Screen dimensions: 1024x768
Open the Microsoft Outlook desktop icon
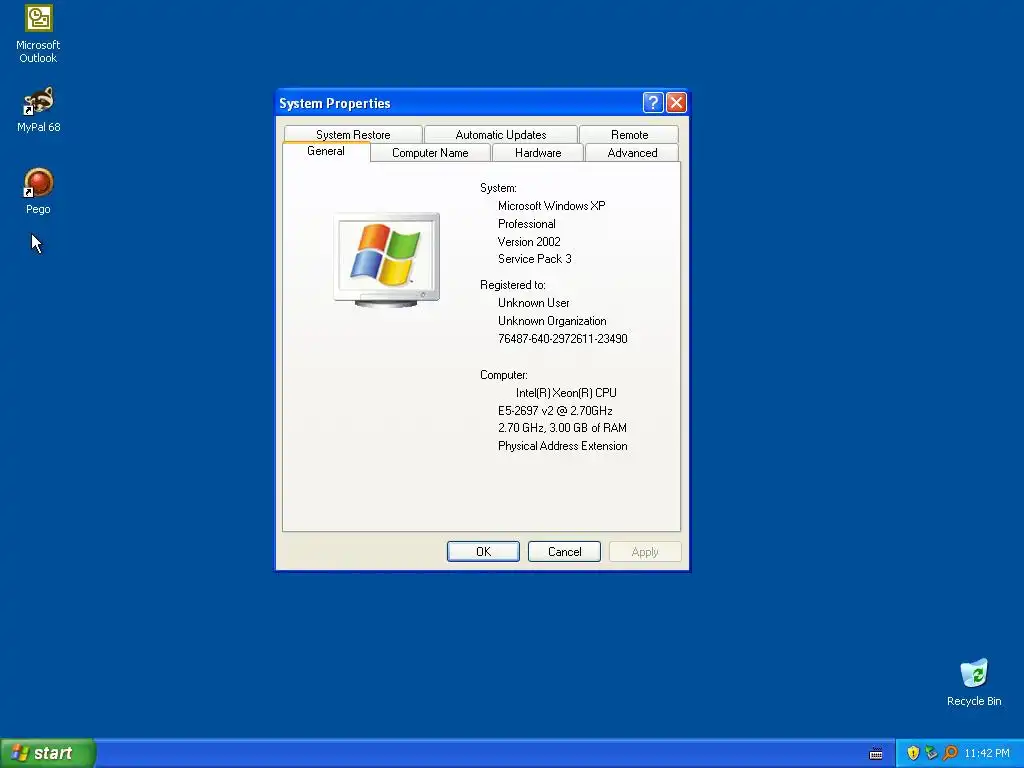(x=38, y=34)
